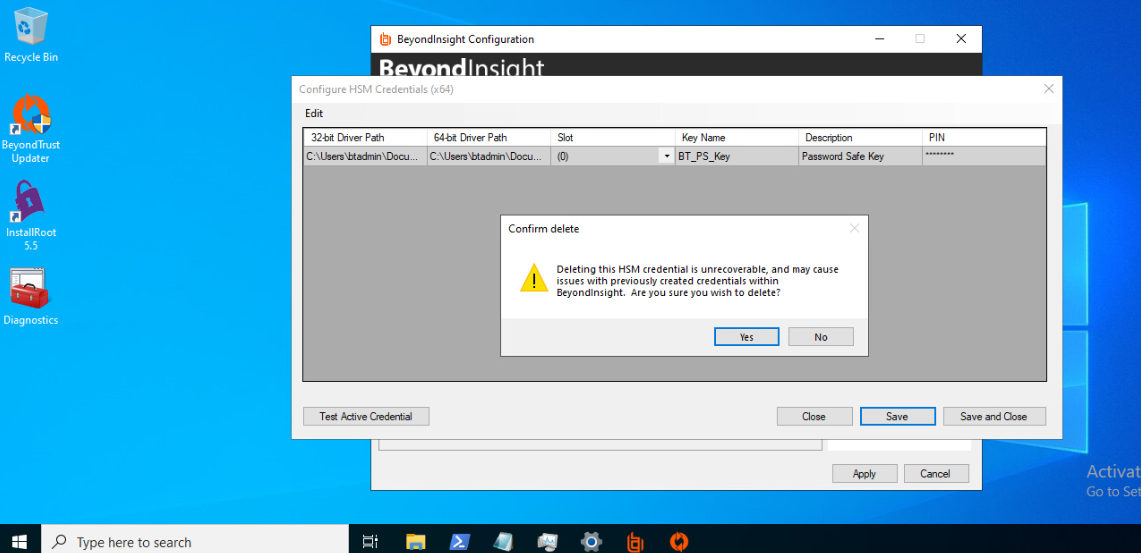Maximize the BeyondInsight Configuration window
1141x553 pixels.
(920, 39)
